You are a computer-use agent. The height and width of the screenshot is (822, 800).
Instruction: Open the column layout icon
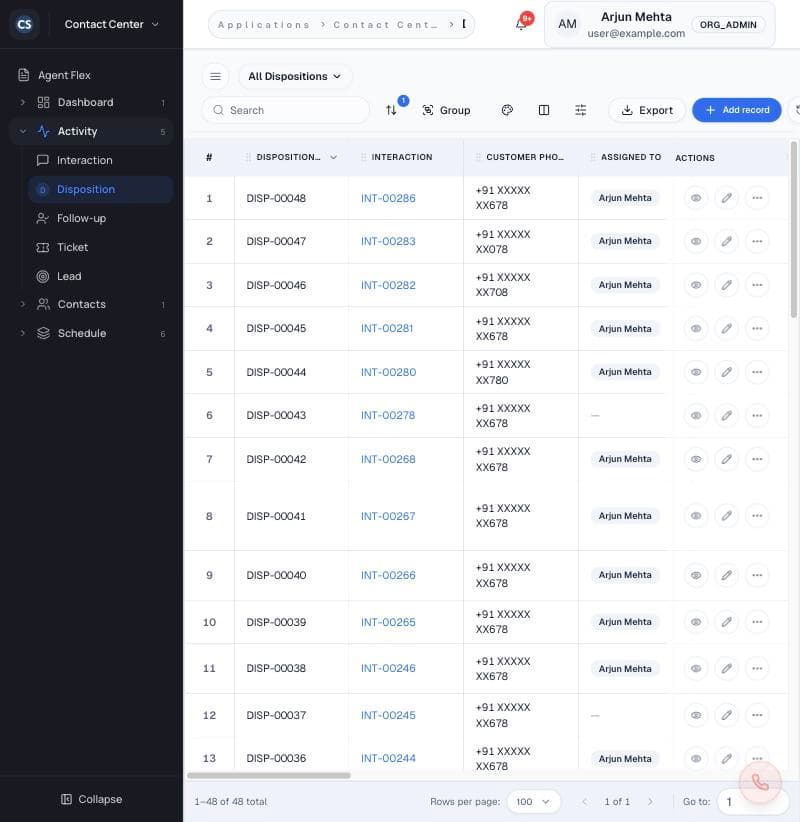click(x=544, y=110)
